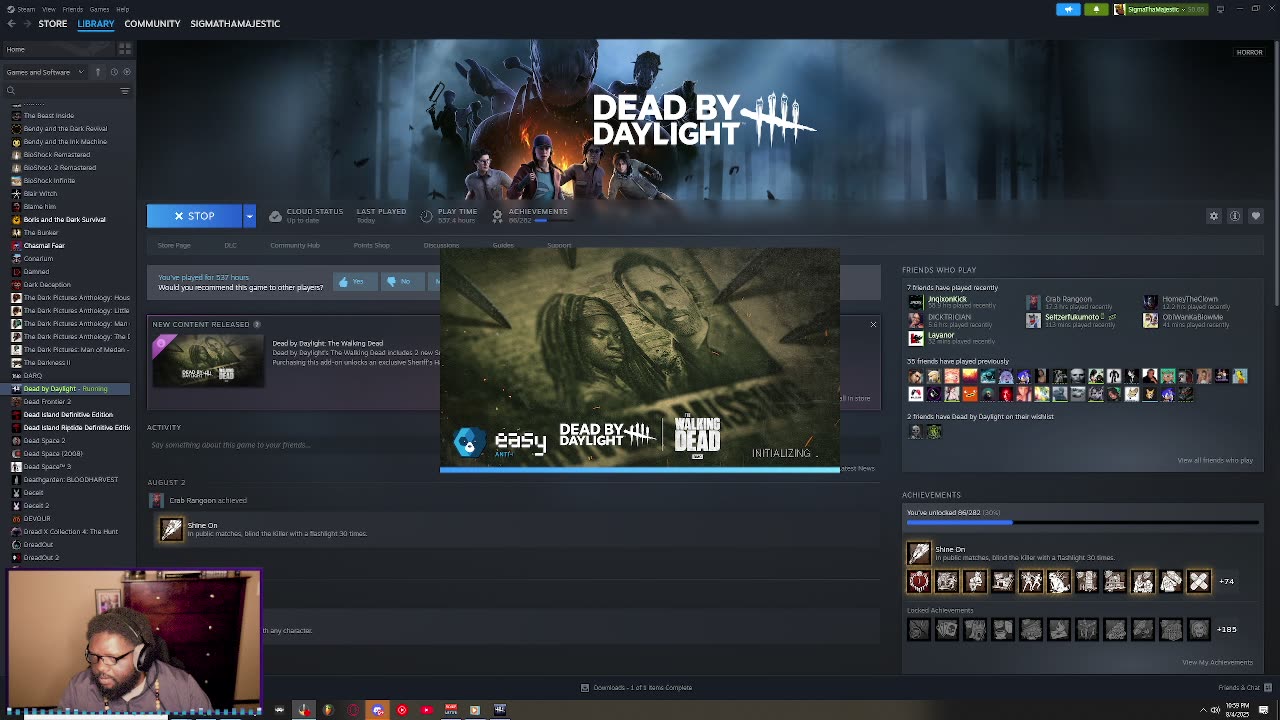
Task: Click the achievements progress bar
Action: pos(1082,522)
